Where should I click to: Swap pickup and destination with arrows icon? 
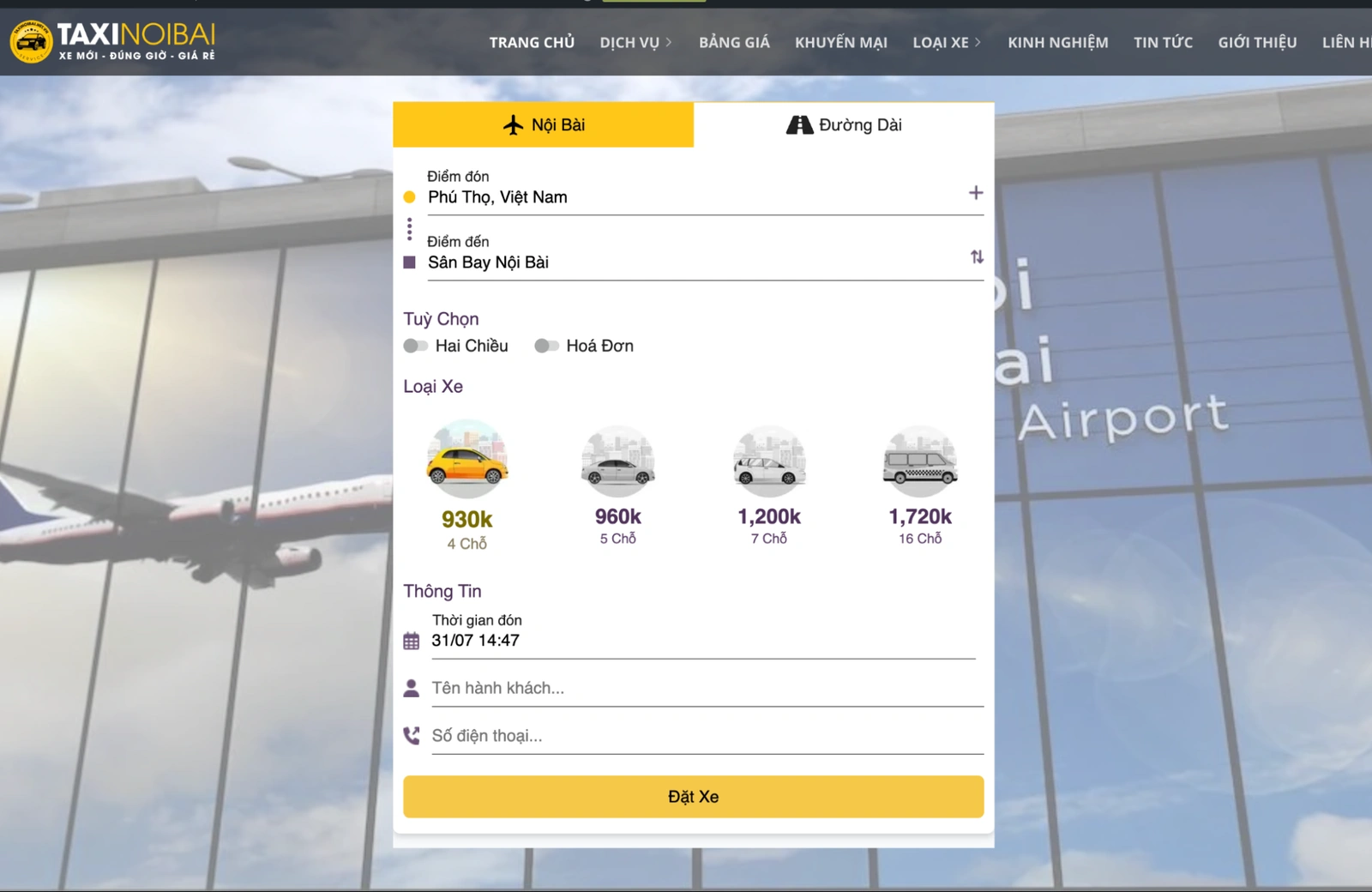977,257
